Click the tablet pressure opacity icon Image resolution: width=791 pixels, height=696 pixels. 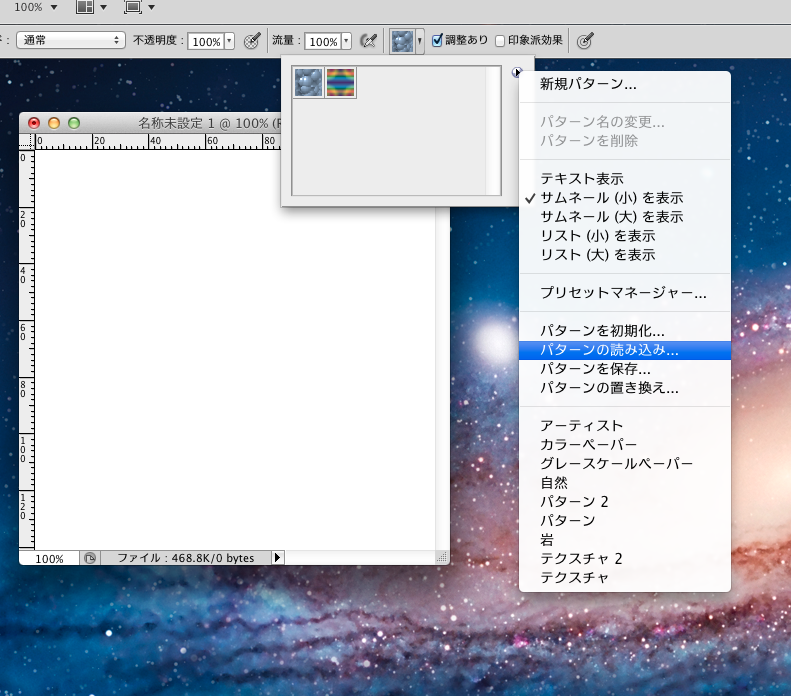tap(252, 41)
